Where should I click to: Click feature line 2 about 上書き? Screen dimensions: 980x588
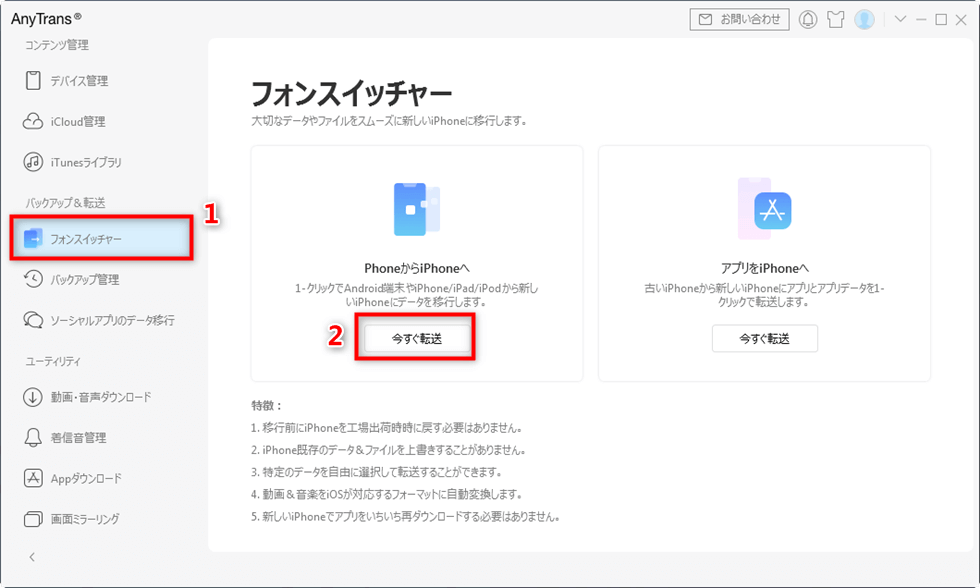click(x=388, y=450)
